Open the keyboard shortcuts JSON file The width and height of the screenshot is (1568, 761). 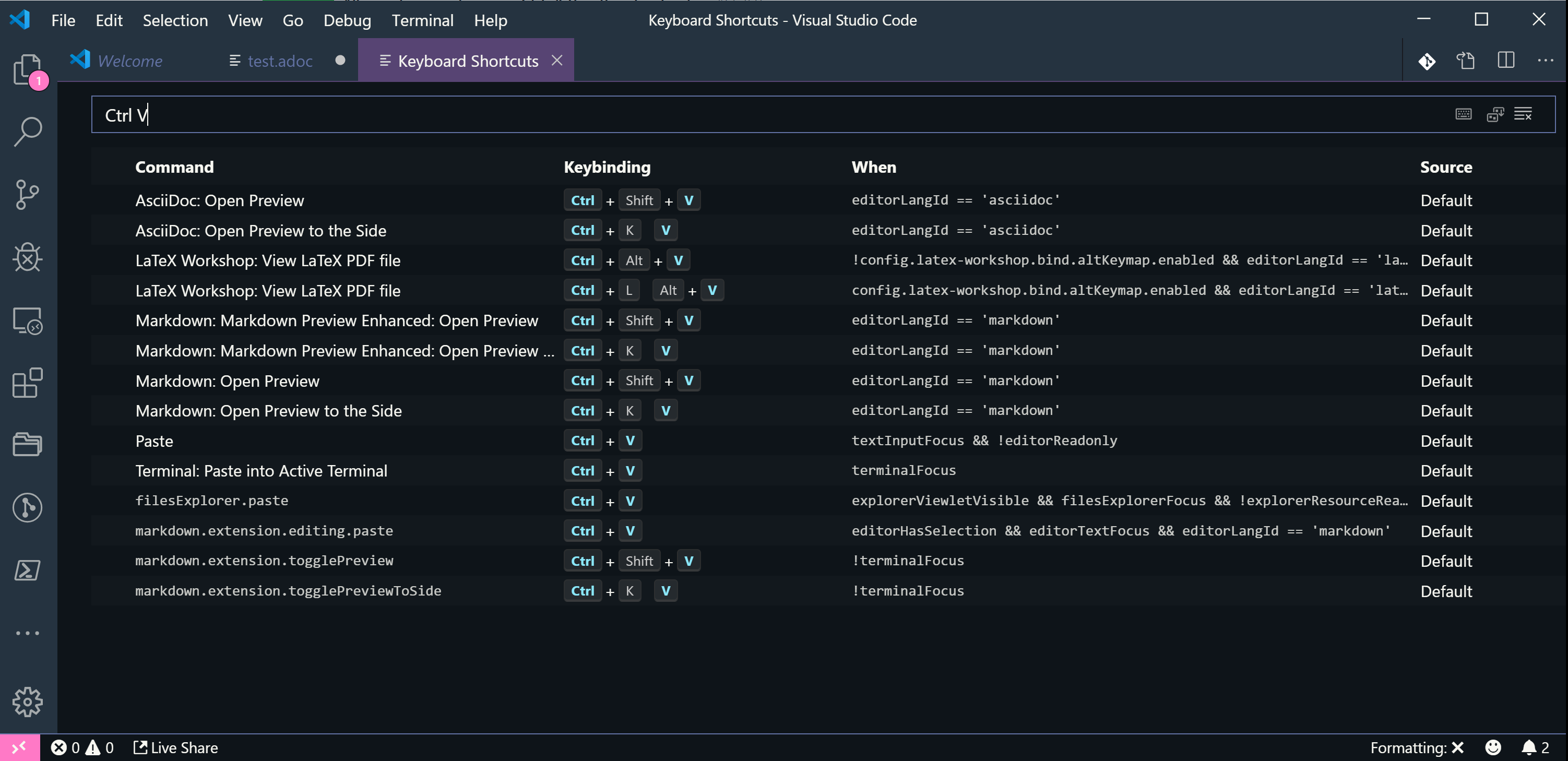[1465, 61]
